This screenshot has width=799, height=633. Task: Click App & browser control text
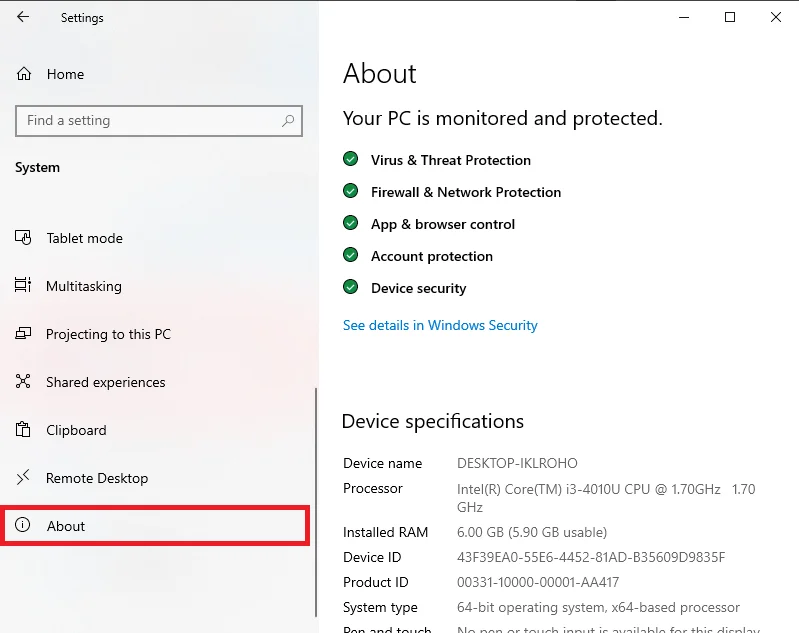tap(443, 224)
